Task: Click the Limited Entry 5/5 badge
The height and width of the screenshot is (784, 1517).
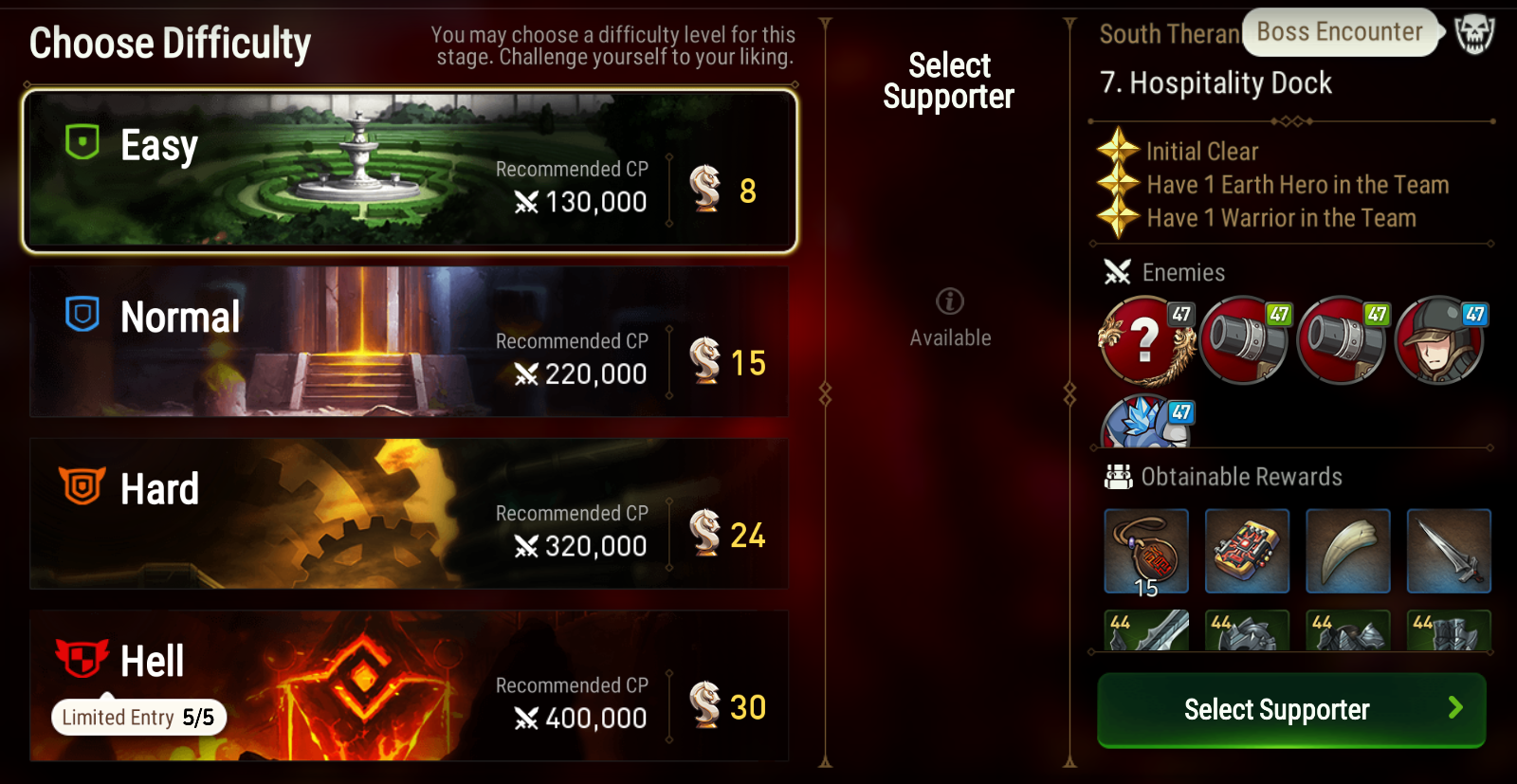Action: click(x=138, y=718)
